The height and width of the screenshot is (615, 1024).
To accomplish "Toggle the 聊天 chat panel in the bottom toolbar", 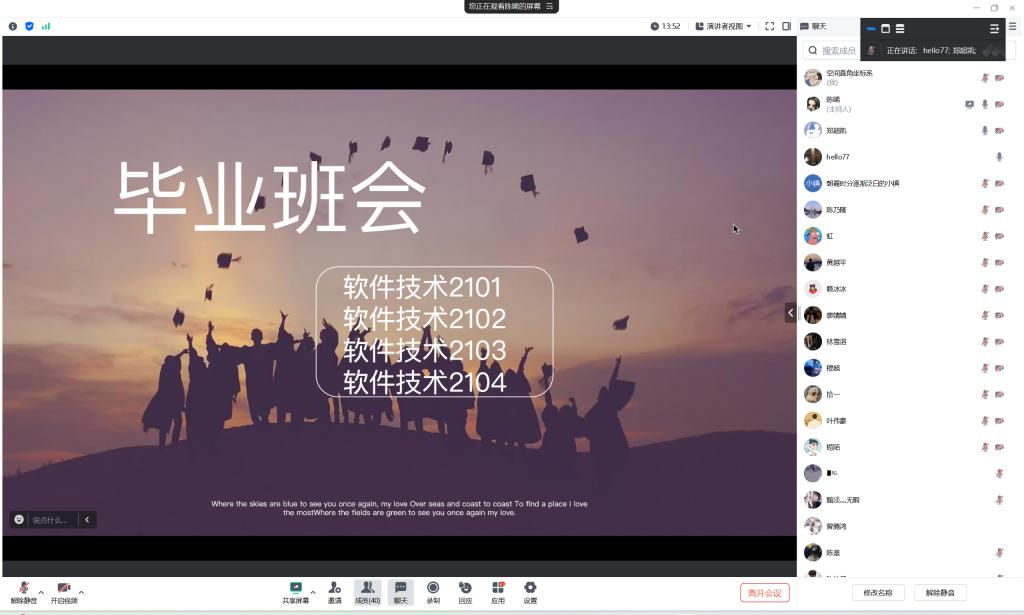I will click(400, 588).
